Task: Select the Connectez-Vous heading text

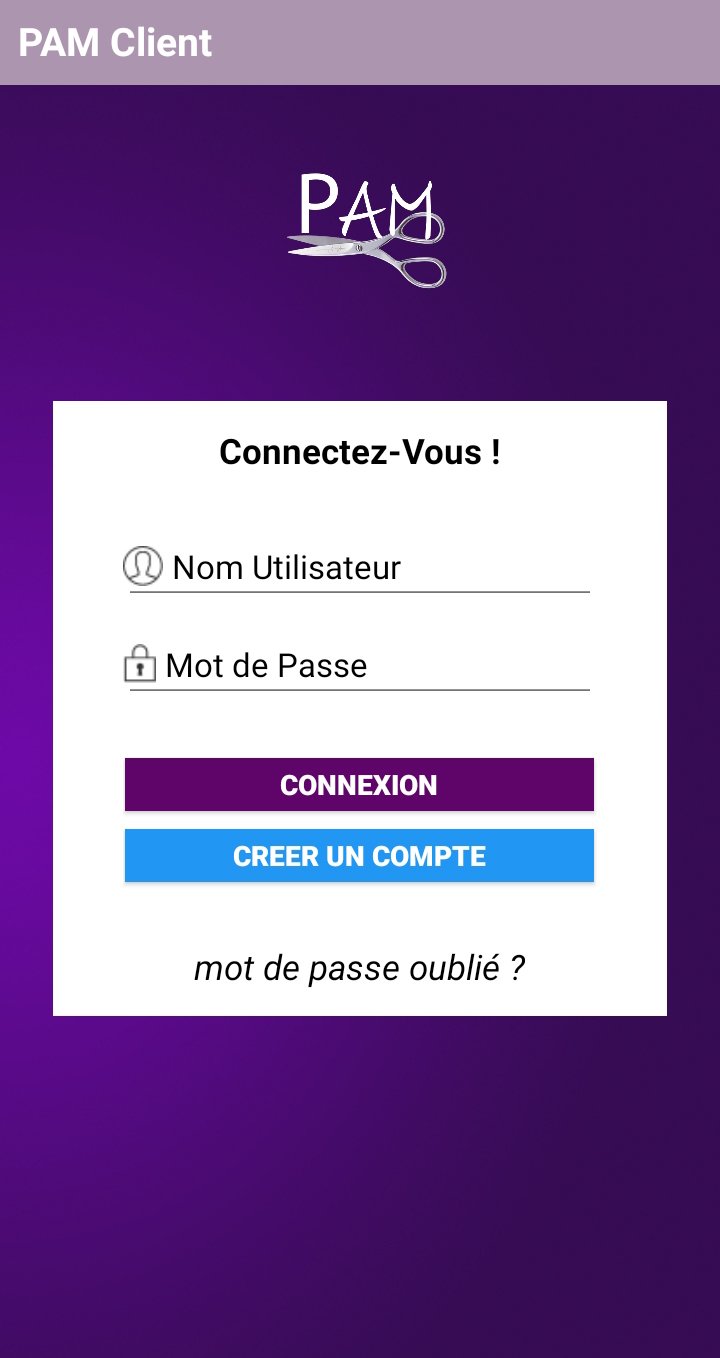Action: click(x=360, y=452)
